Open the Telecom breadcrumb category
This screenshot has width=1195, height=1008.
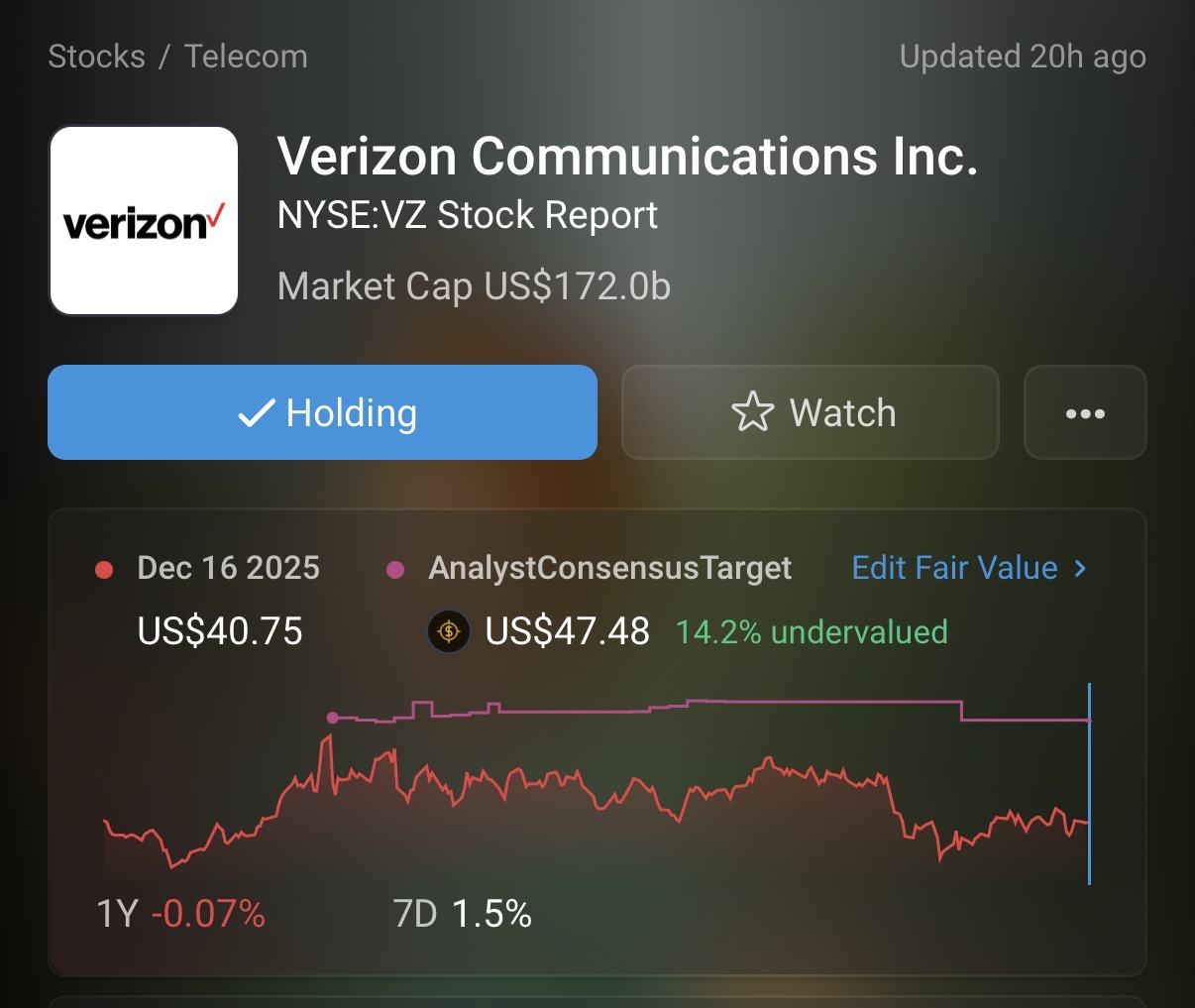click(246, 56)
